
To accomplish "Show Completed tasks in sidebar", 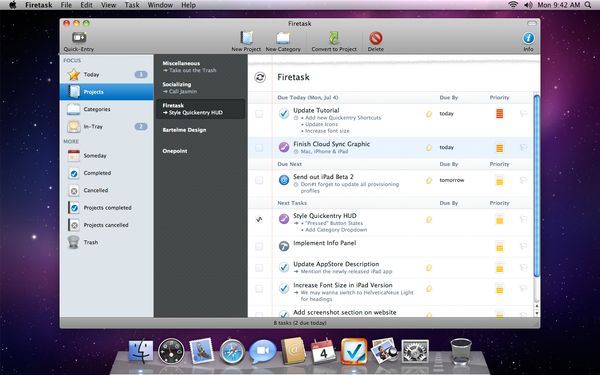I will [107, 173].
